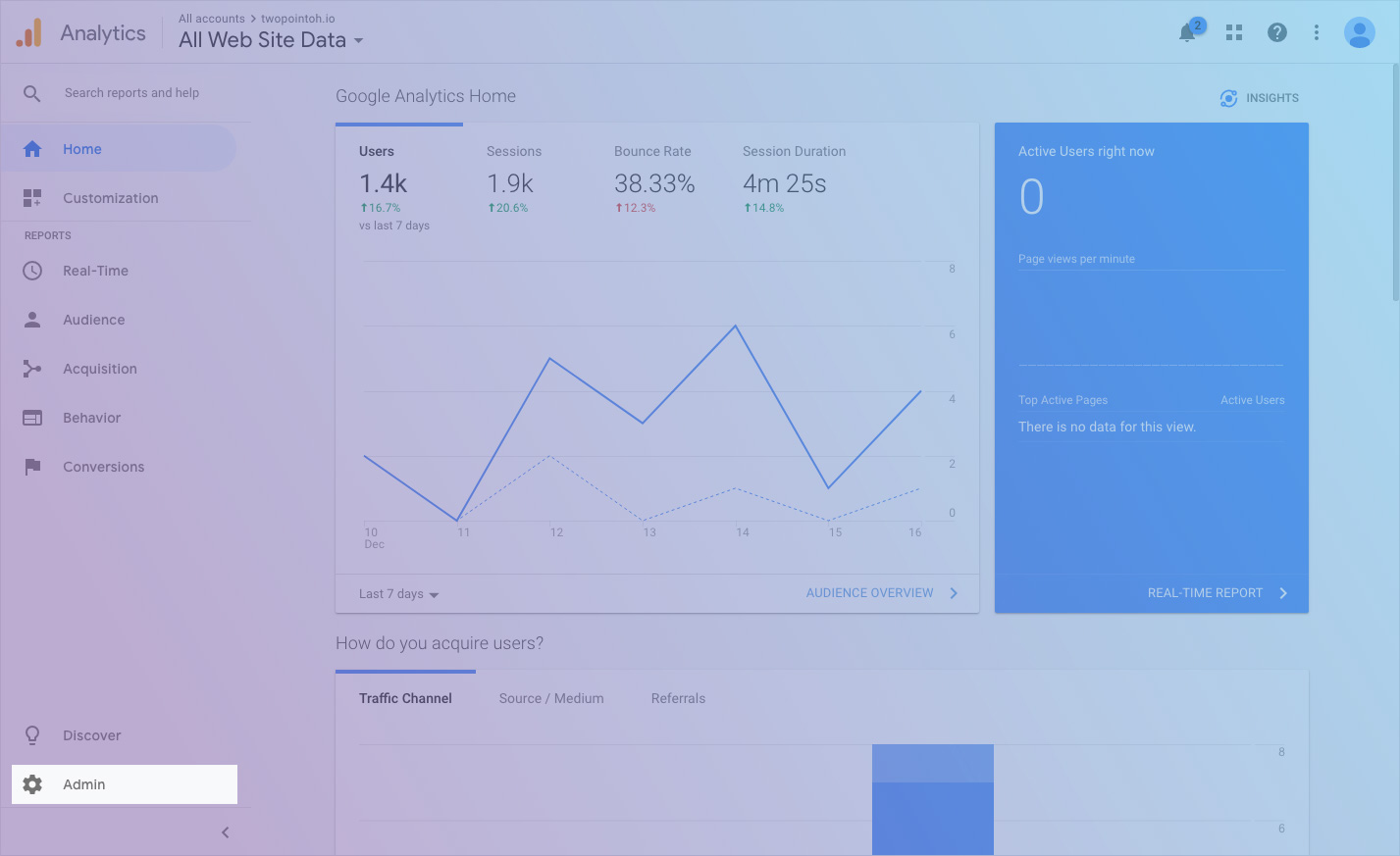1400x856 pixels.
Task: Open the Acquisition reports section
Action: pyautogui.click(x=119, y=369)
